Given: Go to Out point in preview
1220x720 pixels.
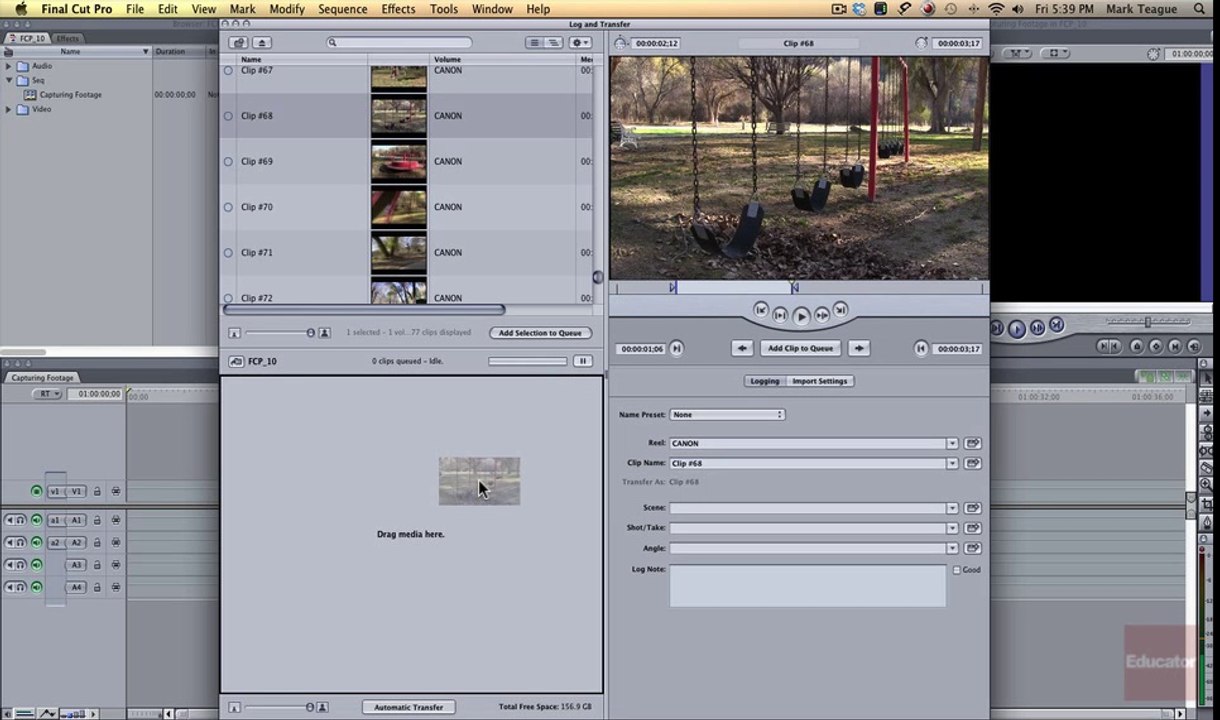Looking at the screenshot, I should pyautogui.click(x=840, y=311).
